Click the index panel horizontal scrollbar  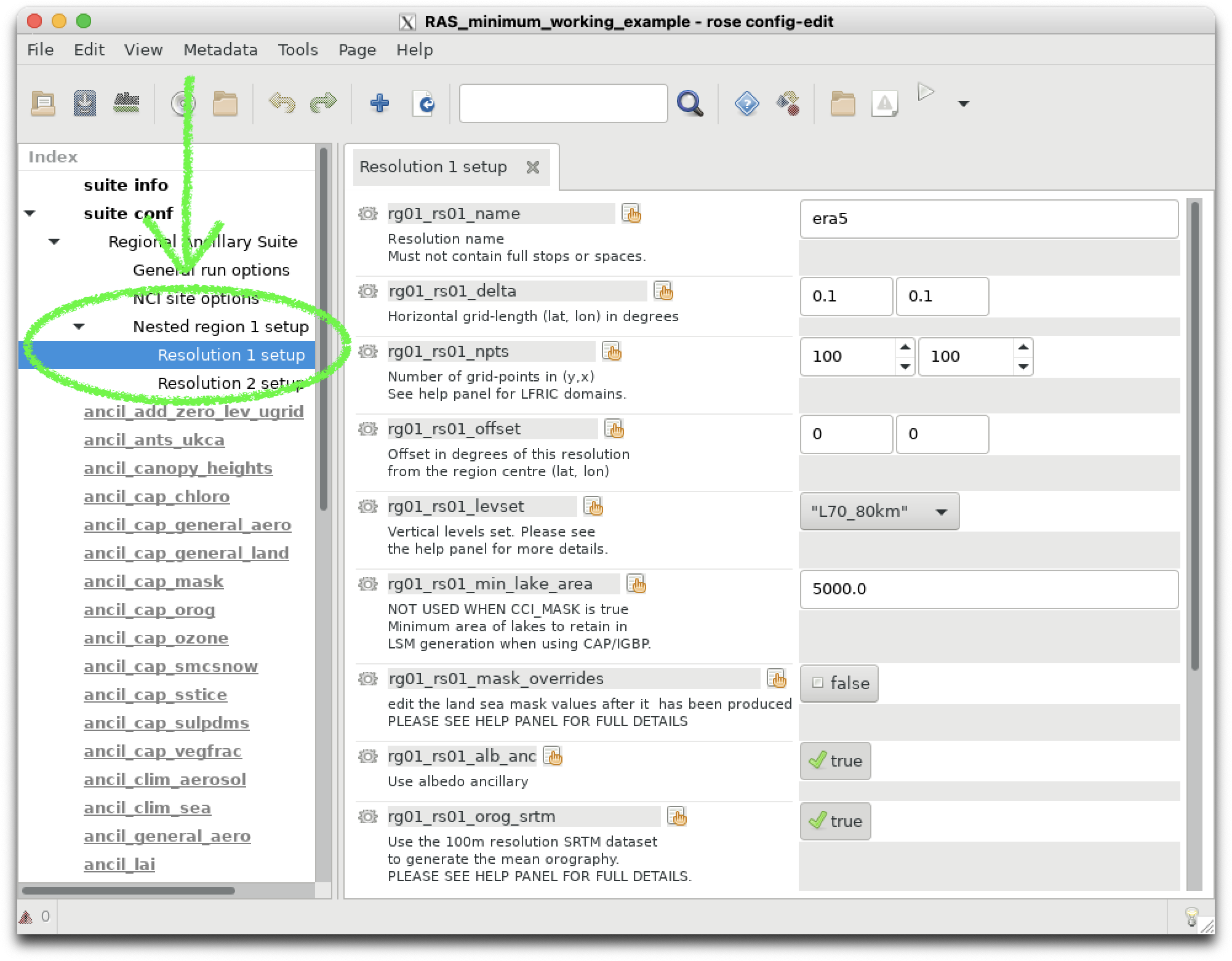click(x=129, y=890)
